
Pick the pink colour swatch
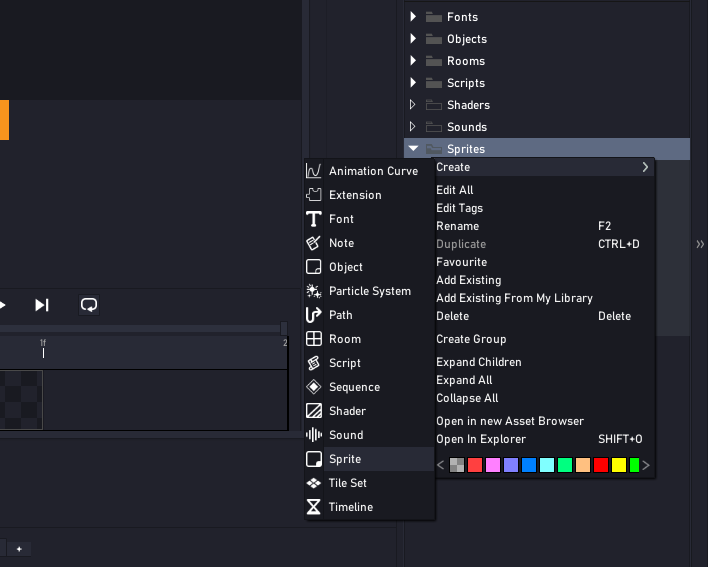pos(493,465)
